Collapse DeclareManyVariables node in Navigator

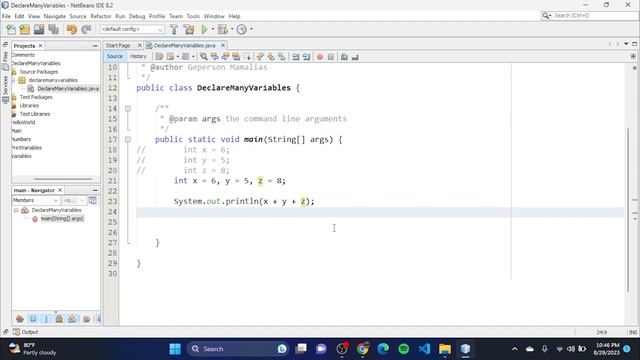16,210
